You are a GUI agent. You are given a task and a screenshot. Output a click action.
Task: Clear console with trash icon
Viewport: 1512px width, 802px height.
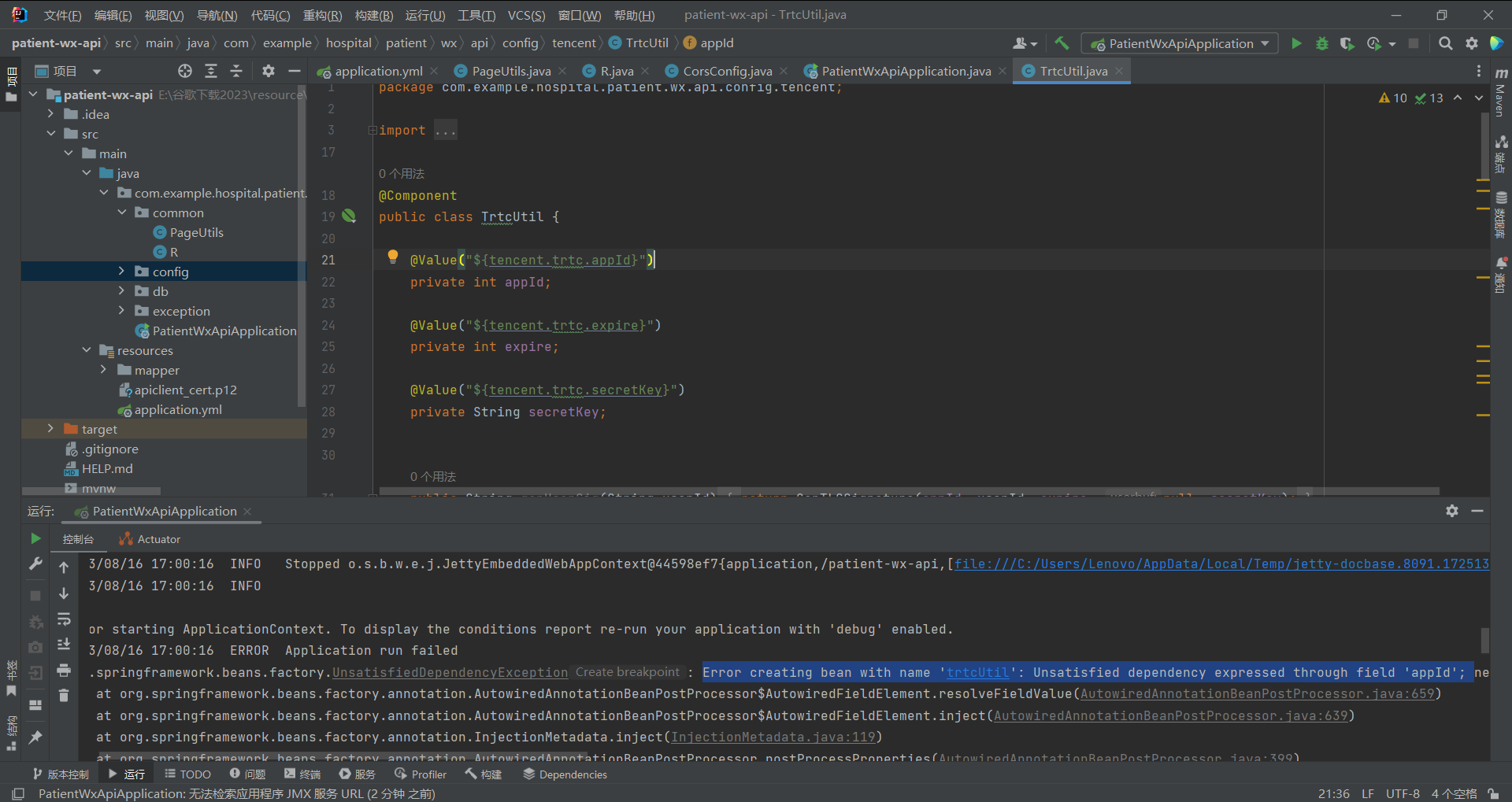click(64, 695)
